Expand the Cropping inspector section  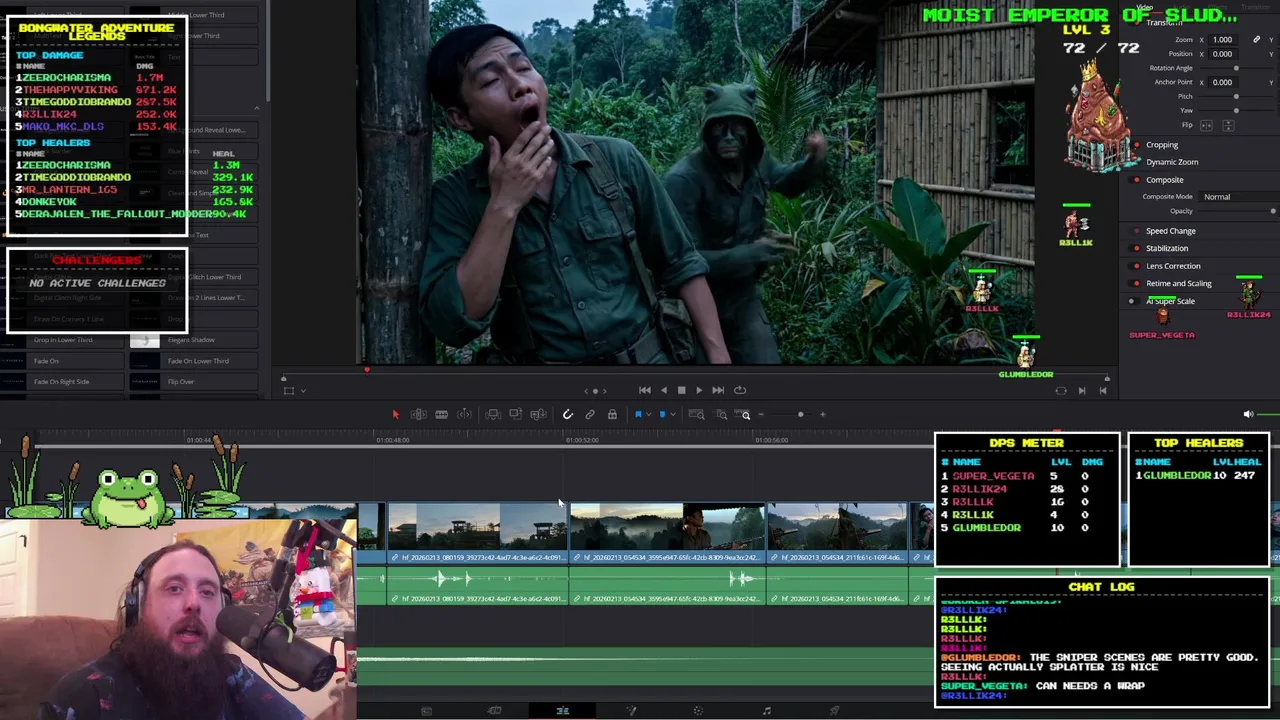coord(1162,145)
